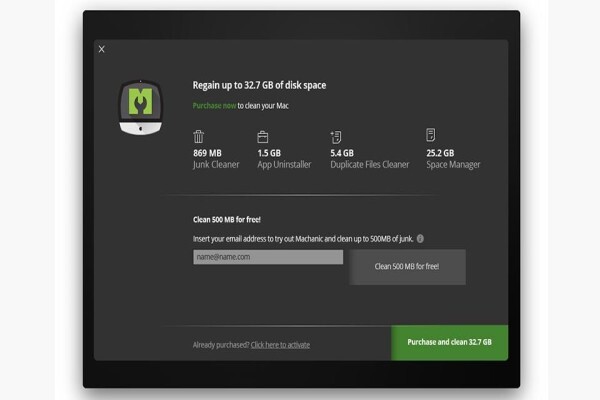Click the "869 MB" value
Image resolution: width=600 pixels, height=400 pixels.
tap(207, 153)
